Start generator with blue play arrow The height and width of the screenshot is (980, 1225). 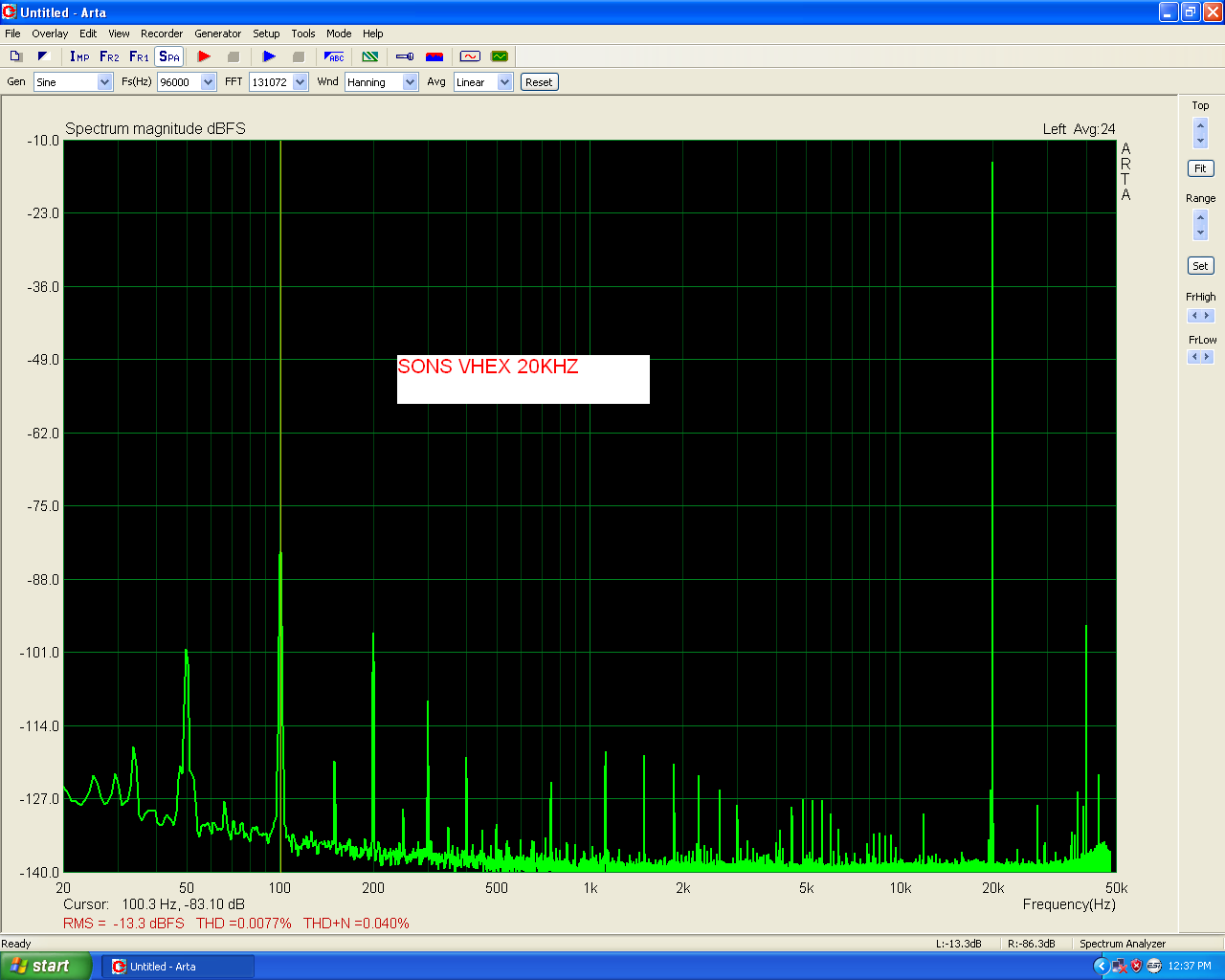click(269, 56)
